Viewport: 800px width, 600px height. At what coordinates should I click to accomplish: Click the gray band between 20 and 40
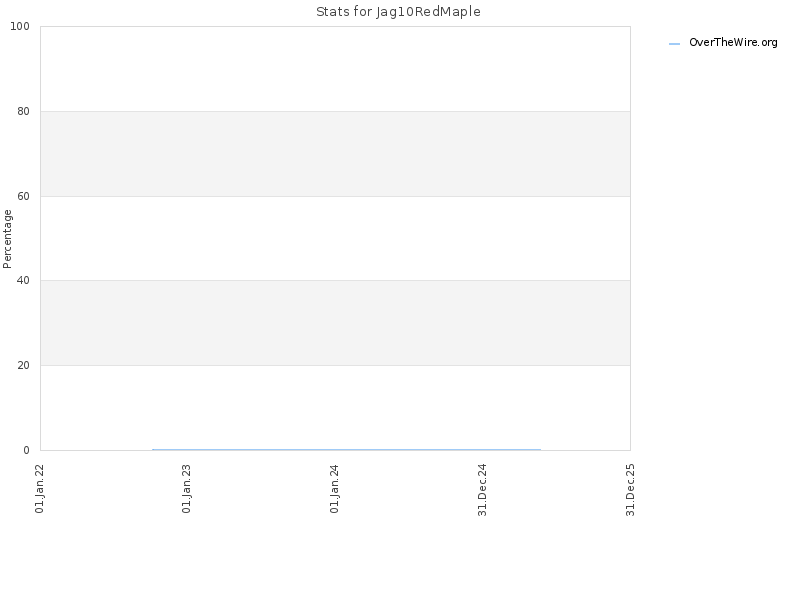[335, 323]
